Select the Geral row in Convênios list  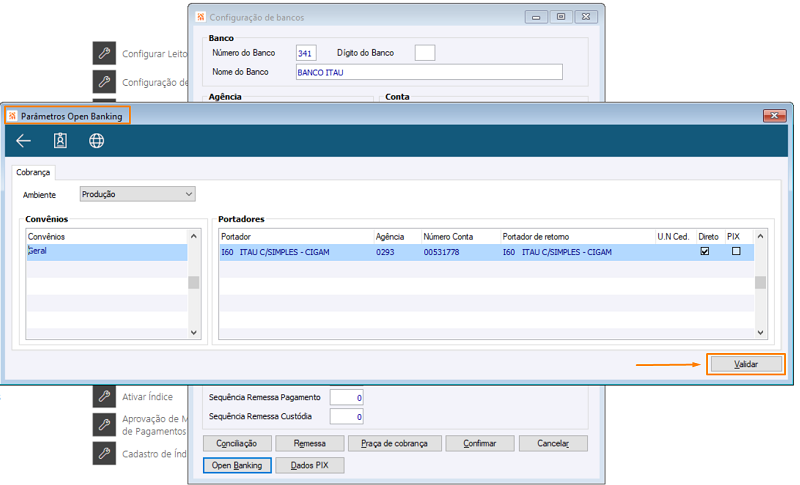pyautogui.click(x=107, y=251)
